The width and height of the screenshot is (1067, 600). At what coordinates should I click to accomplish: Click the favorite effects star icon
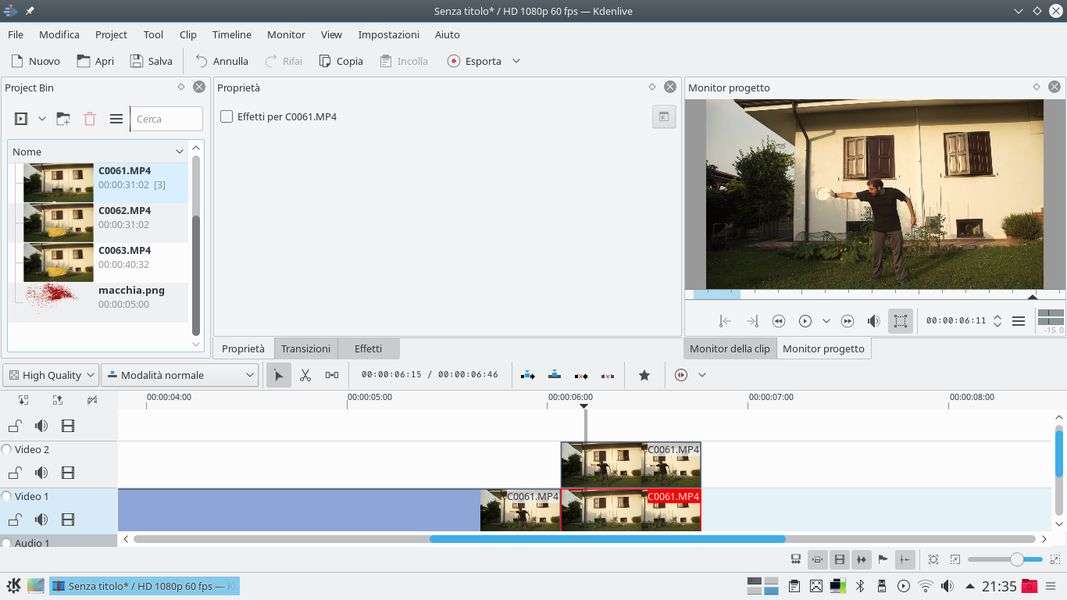pyautogui.click(x=644, y=375)
